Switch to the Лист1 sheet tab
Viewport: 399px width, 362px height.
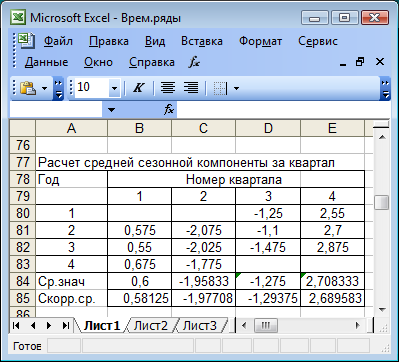coord(101,326)
